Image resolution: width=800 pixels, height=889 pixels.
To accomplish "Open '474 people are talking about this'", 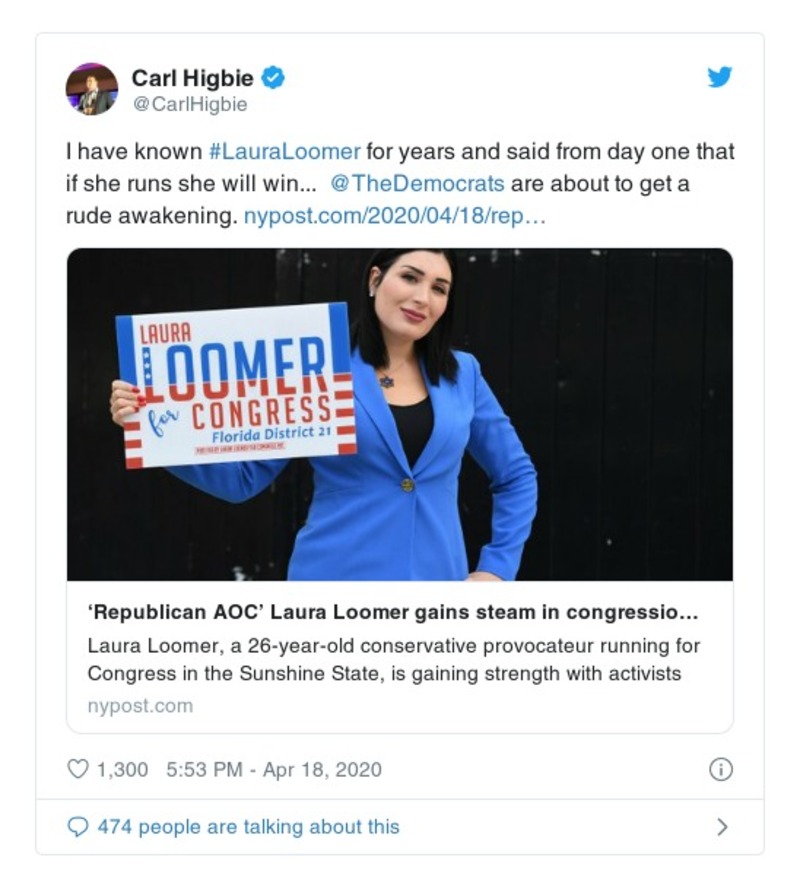I will coord(248,827).
